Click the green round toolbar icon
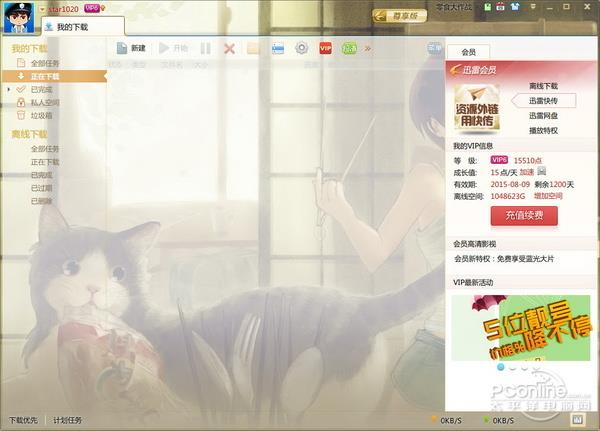The image size is (600, 431). pos(349,49)
